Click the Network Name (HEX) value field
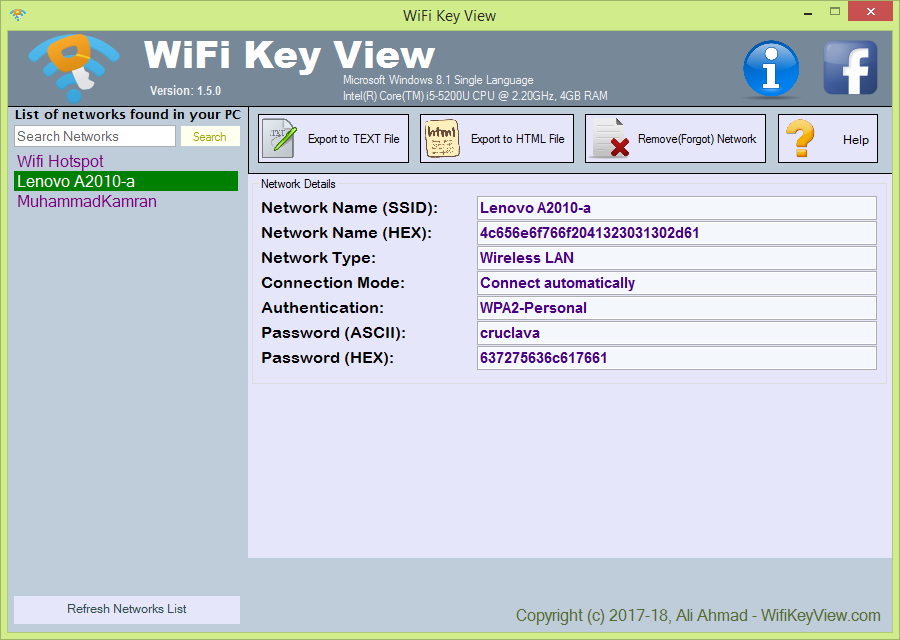The image size is (900, 640). click(677, 233)
